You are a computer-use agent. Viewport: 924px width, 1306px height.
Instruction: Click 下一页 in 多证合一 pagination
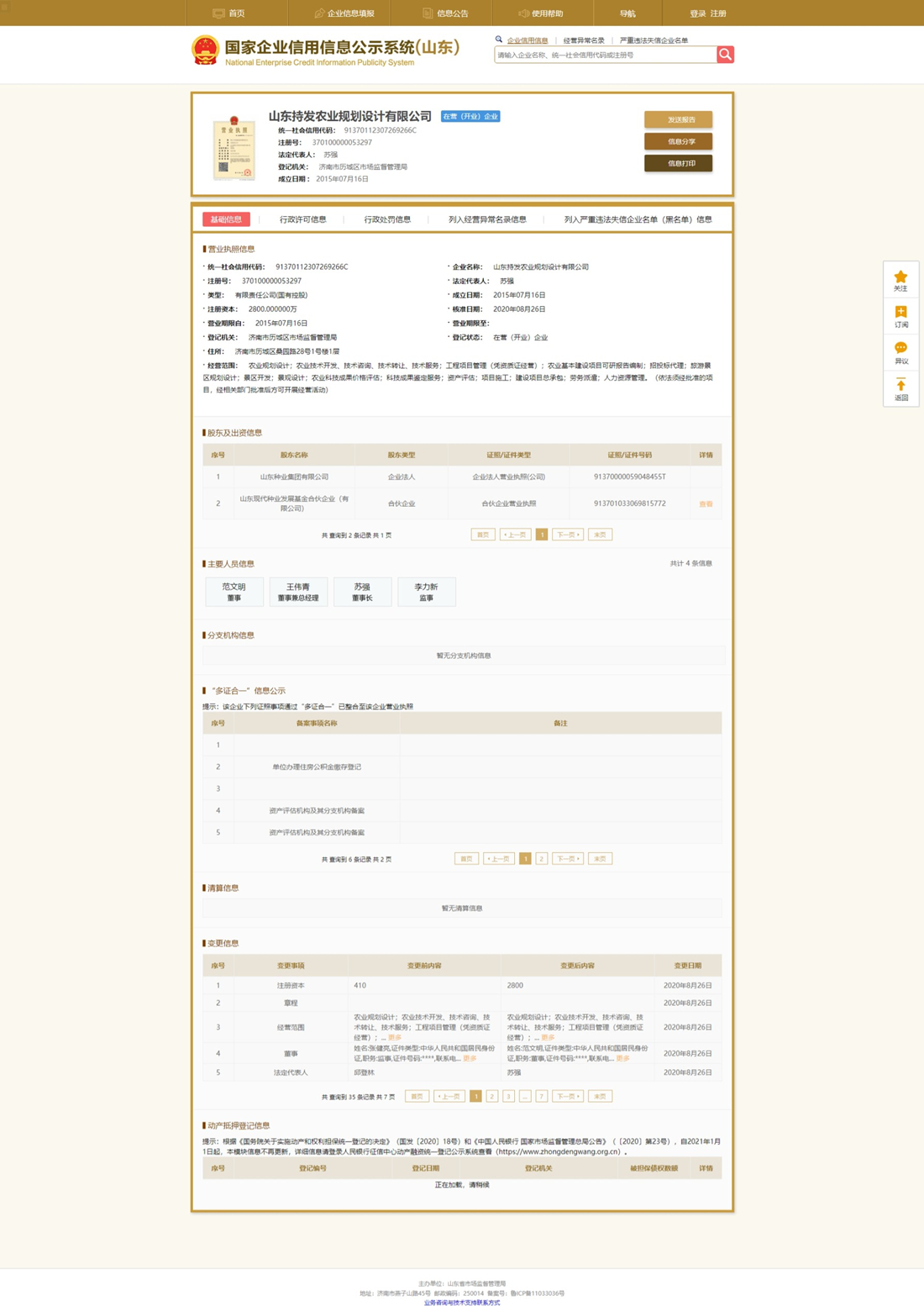point(568,859)
